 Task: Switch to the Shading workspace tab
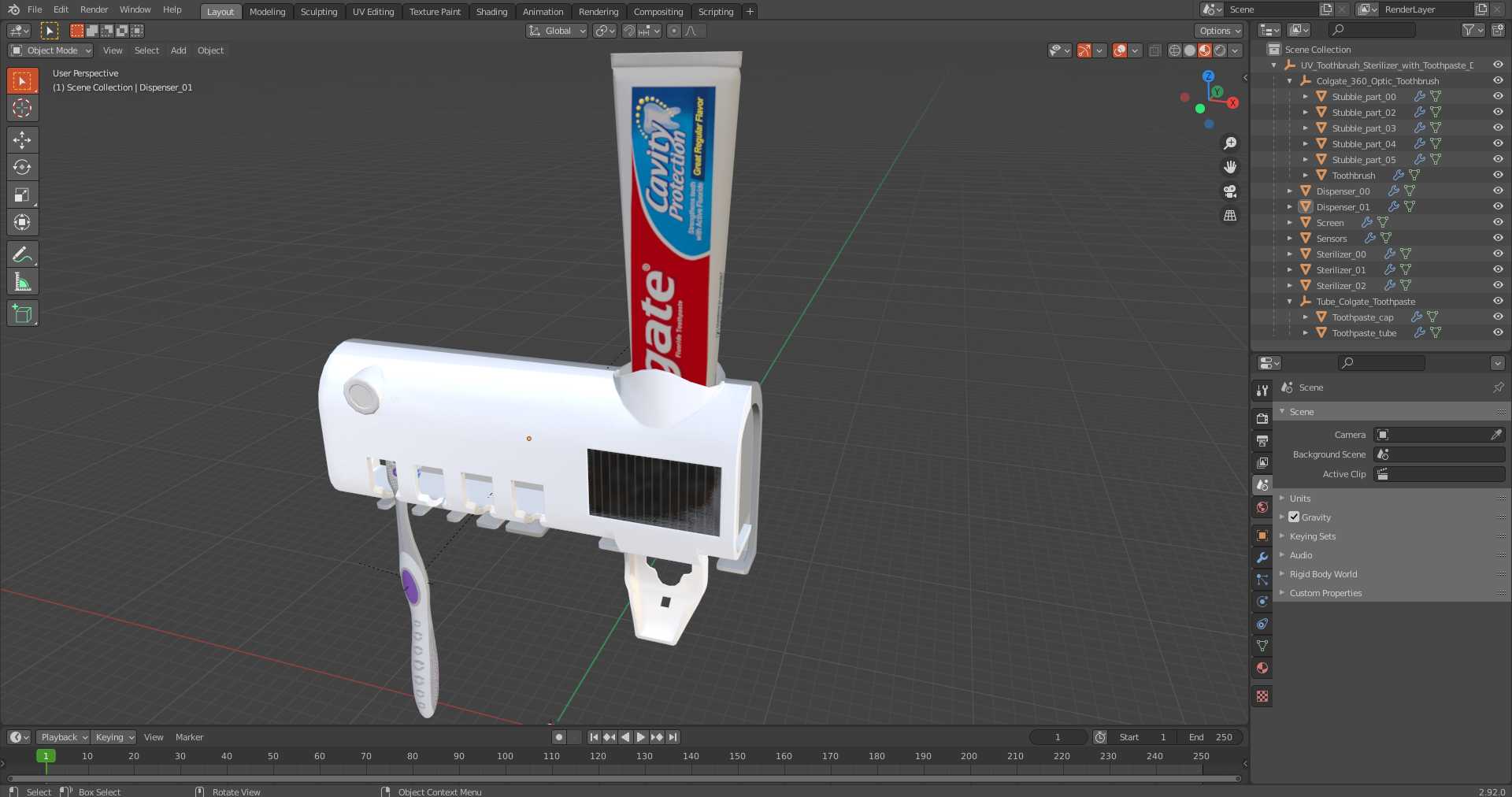(491, 12)
